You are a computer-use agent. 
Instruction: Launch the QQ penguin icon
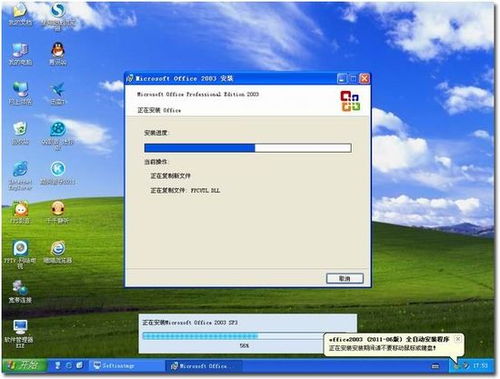click(58, 54)
